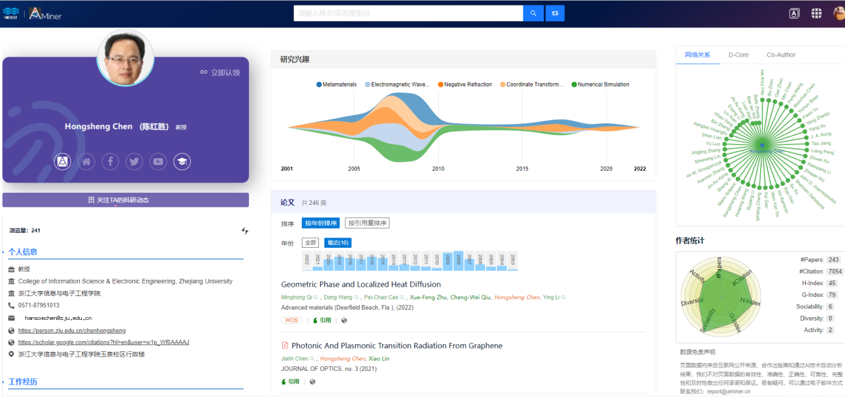The height and width of the screenshot is (397, 845).
Task: Click the translate icon in top bar
Action: 794,14
